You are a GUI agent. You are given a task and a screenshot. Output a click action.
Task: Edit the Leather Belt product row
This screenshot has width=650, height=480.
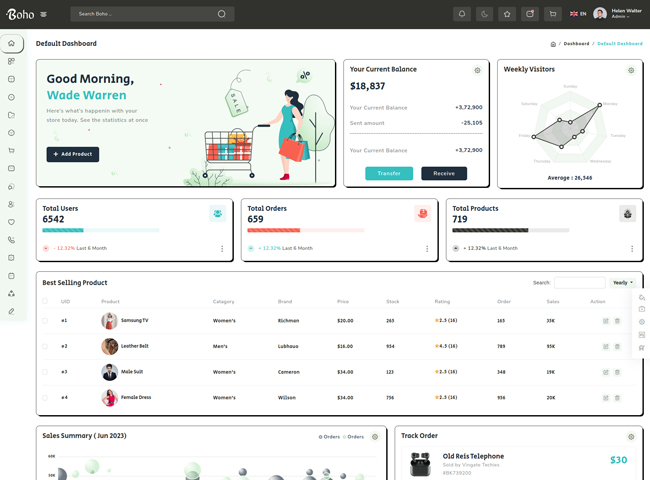click(x=606, y=346)
